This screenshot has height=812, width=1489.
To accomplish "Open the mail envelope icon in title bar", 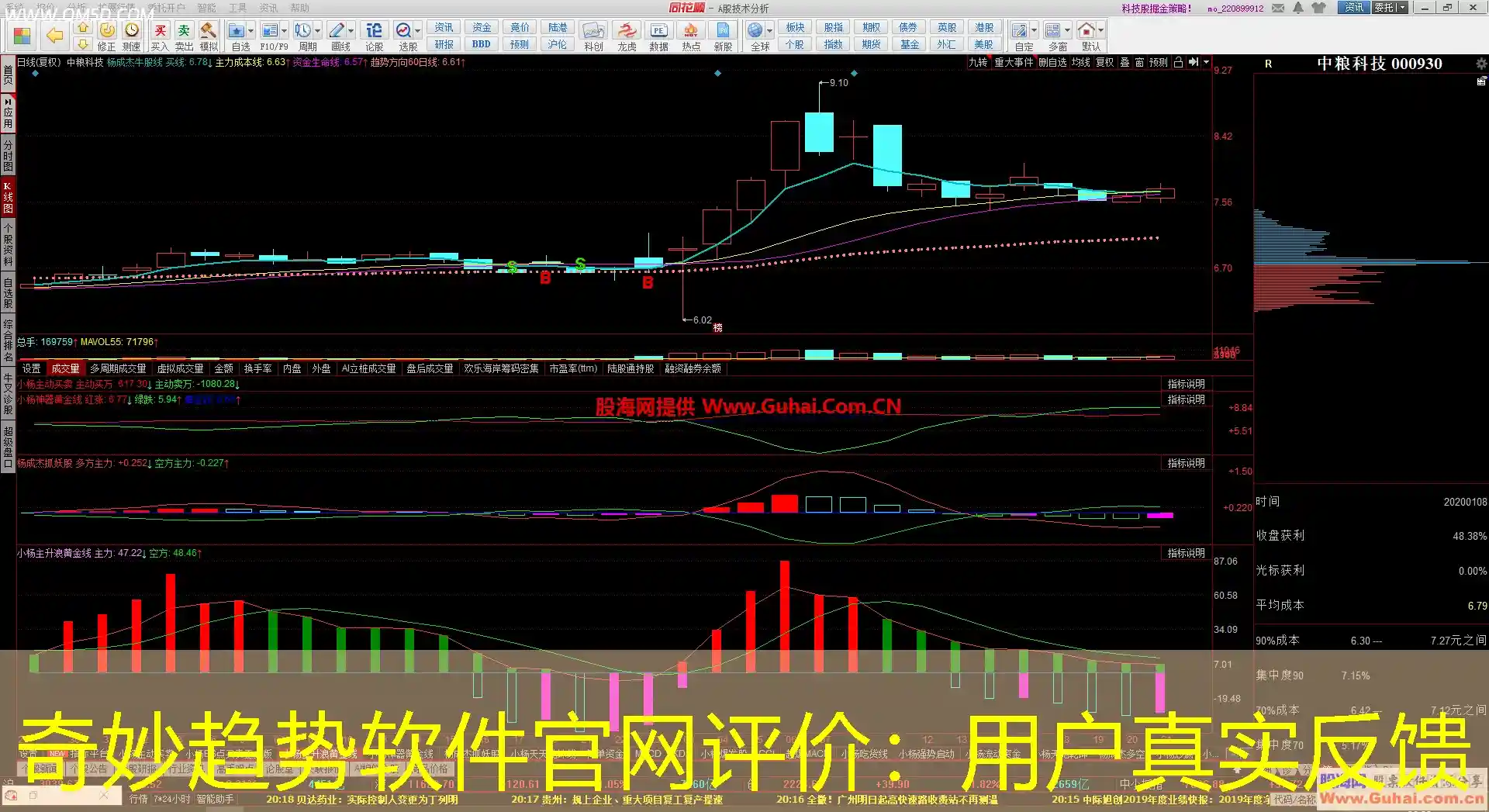I will (x=1278, y=8).
